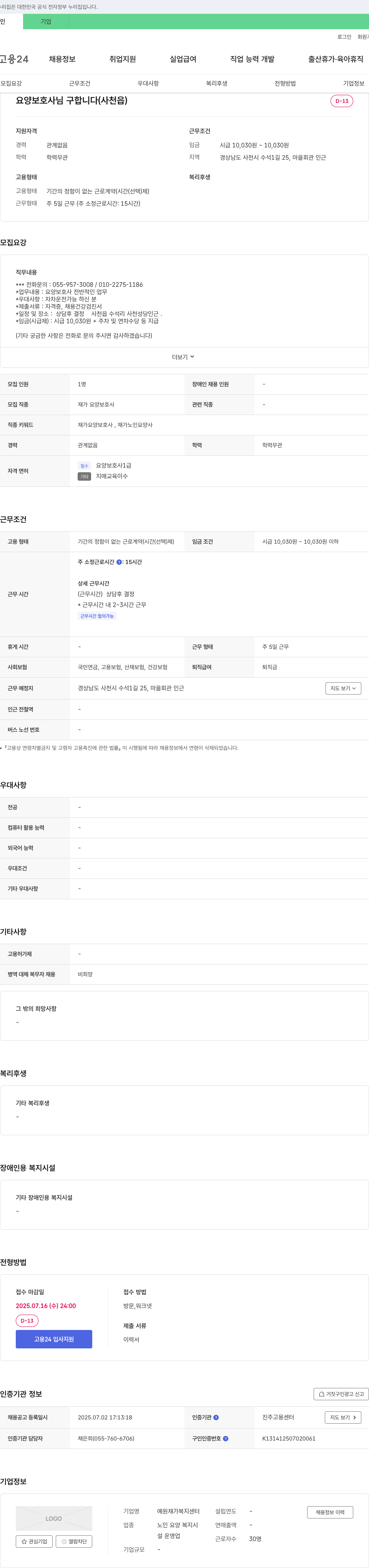Click the D-13 badge beside job title
This screenshot has width=369, height=1568.
click(x=342, y=101)
